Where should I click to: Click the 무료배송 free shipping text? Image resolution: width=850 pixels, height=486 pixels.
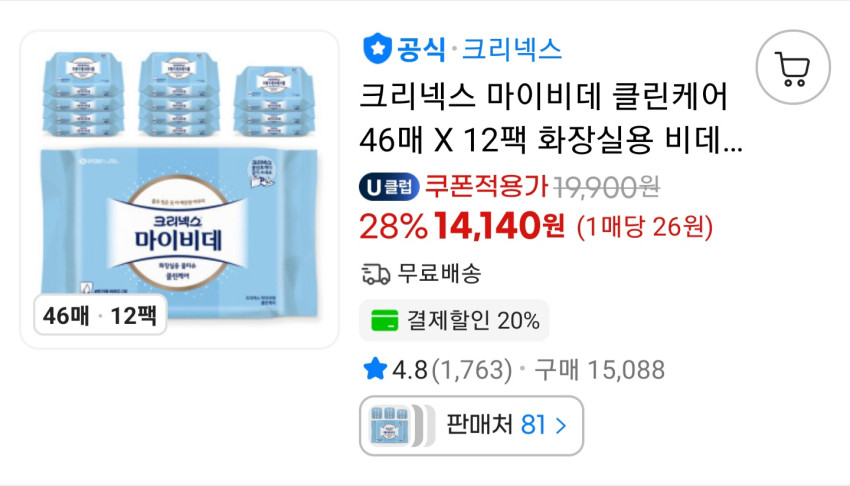pyautogui.click(x=440, y=274)
